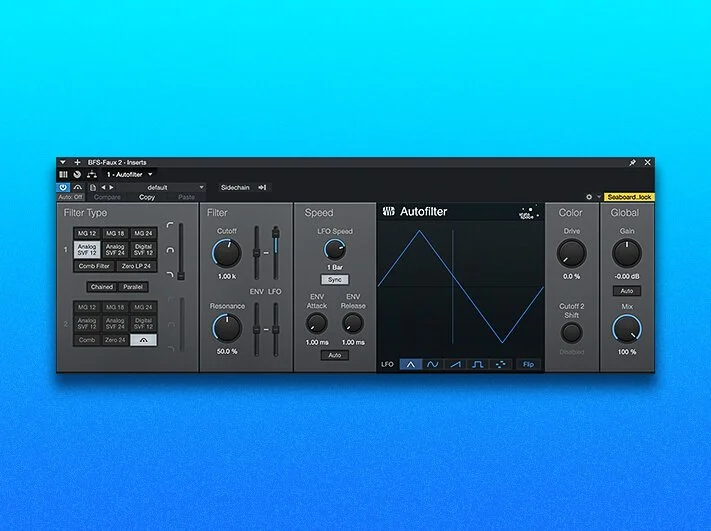This screenshot has height=531, width=711.
Task: Click the filter 1 bandpass shape icon
Action: (x=170, y=250)
